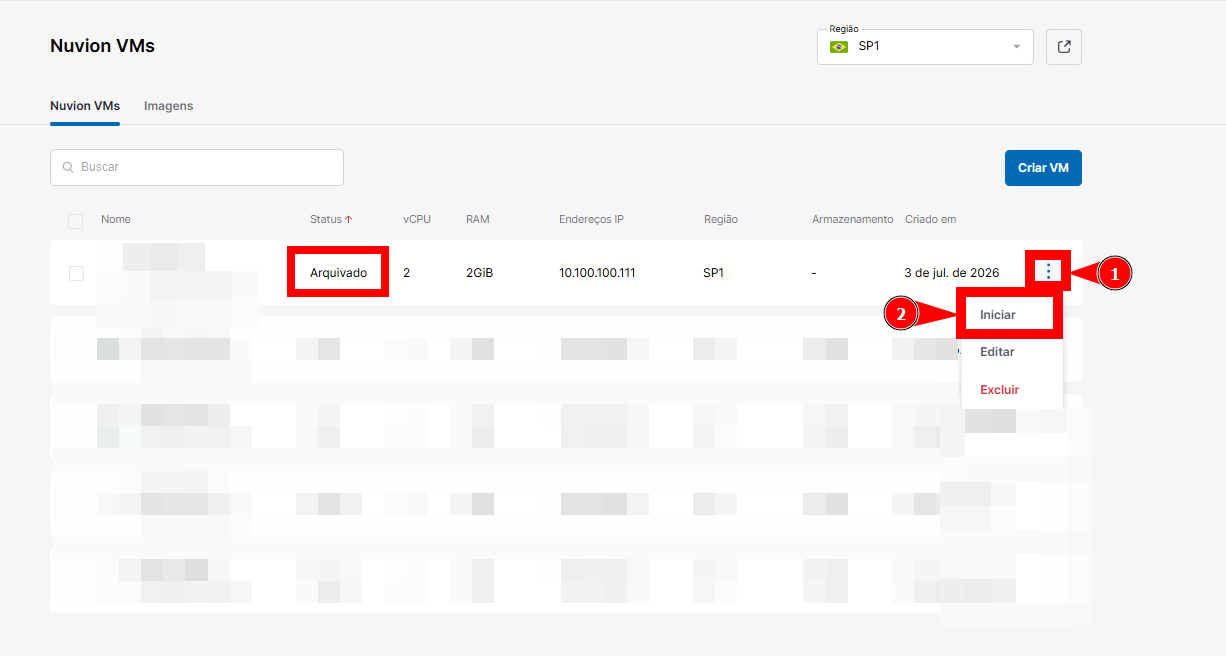Choose Editar from the context menu
Image resolution: width=1226 pixels, height=656 pixels.
coord(997,352)
